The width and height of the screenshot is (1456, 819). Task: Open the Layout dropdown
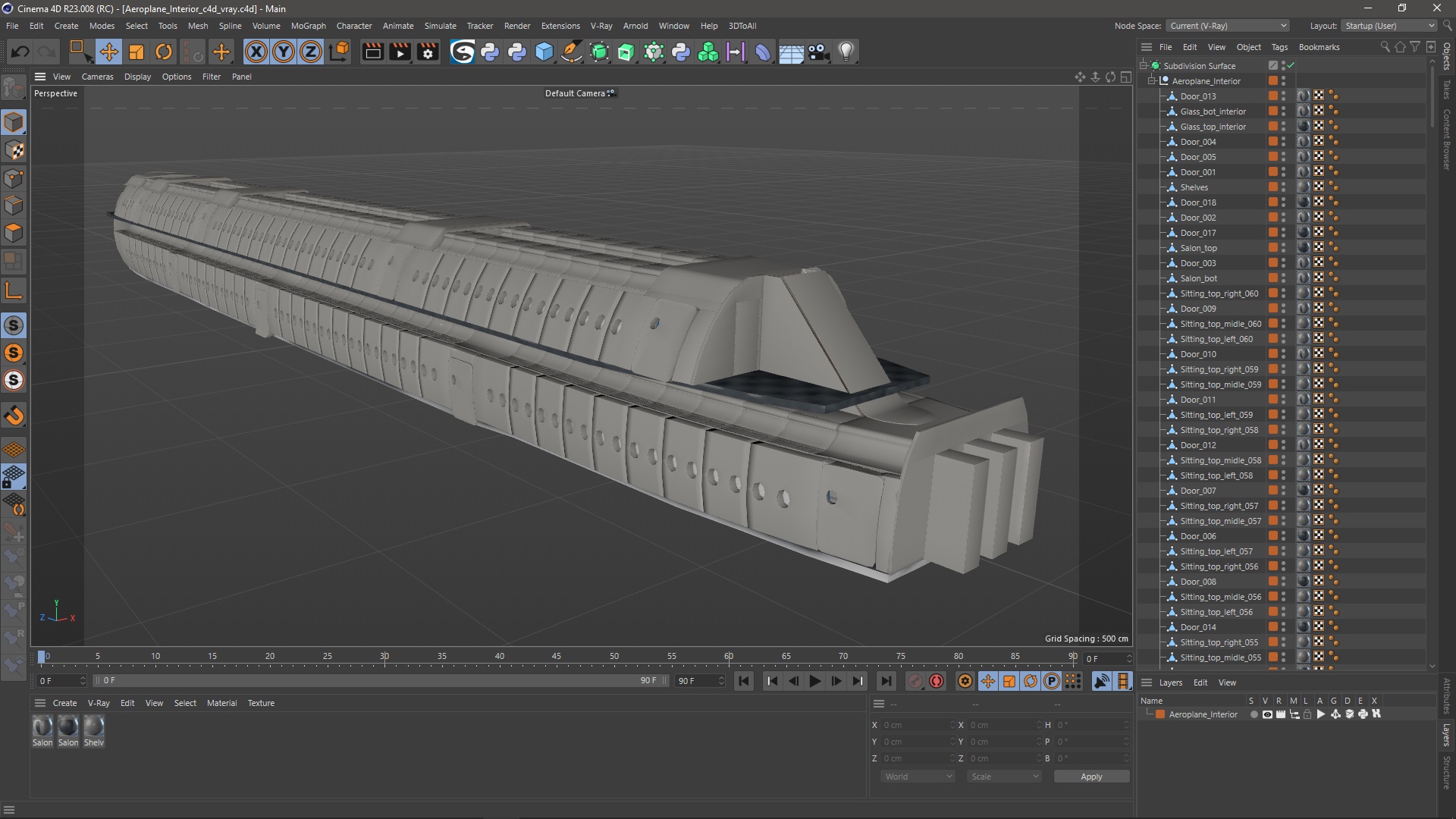click(1389, 26)
